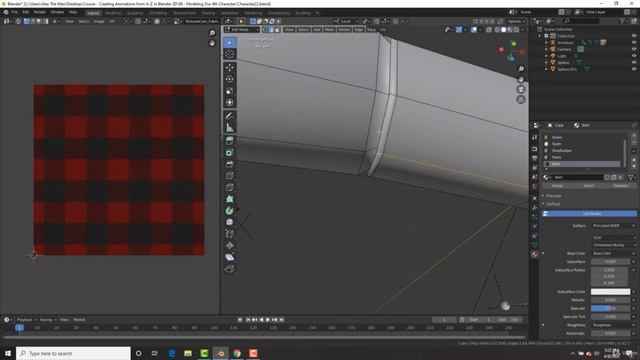
Task: Toggle visibility of Collection in outliner
Action: tap(634, 36)
